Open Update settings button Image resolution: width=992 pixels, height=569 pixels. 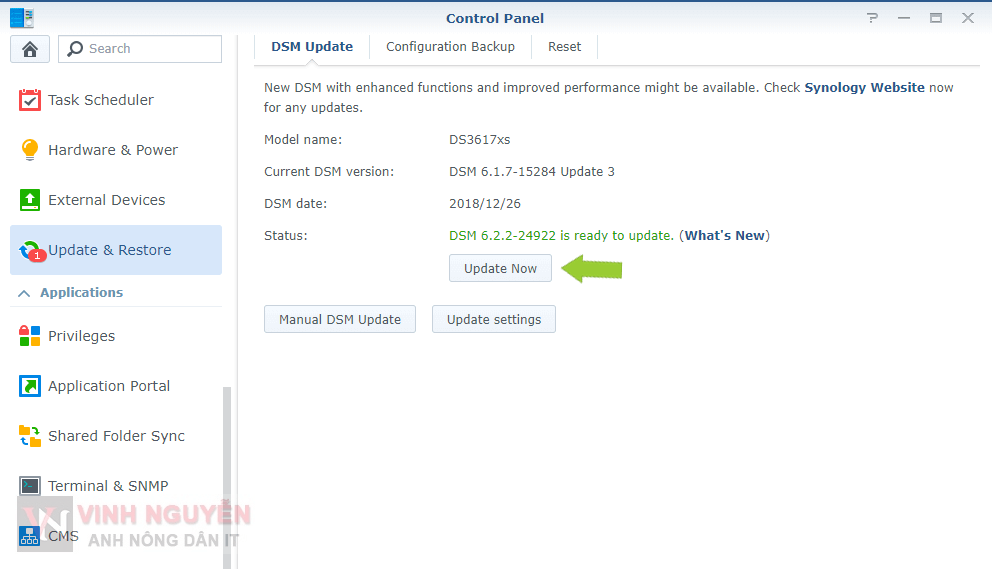[494, 320]
